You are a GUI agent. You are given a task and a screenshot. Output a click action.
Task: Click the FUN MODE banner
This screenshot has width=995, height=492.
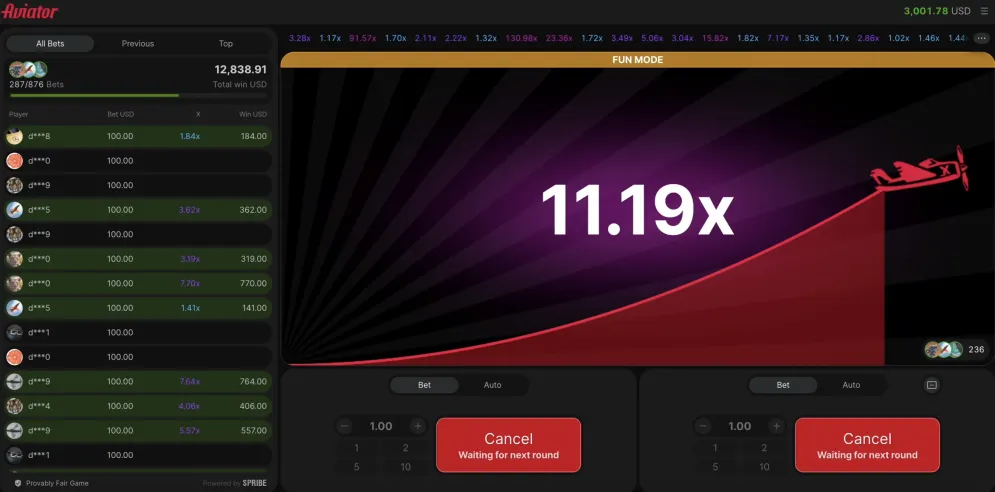[637, 60]
